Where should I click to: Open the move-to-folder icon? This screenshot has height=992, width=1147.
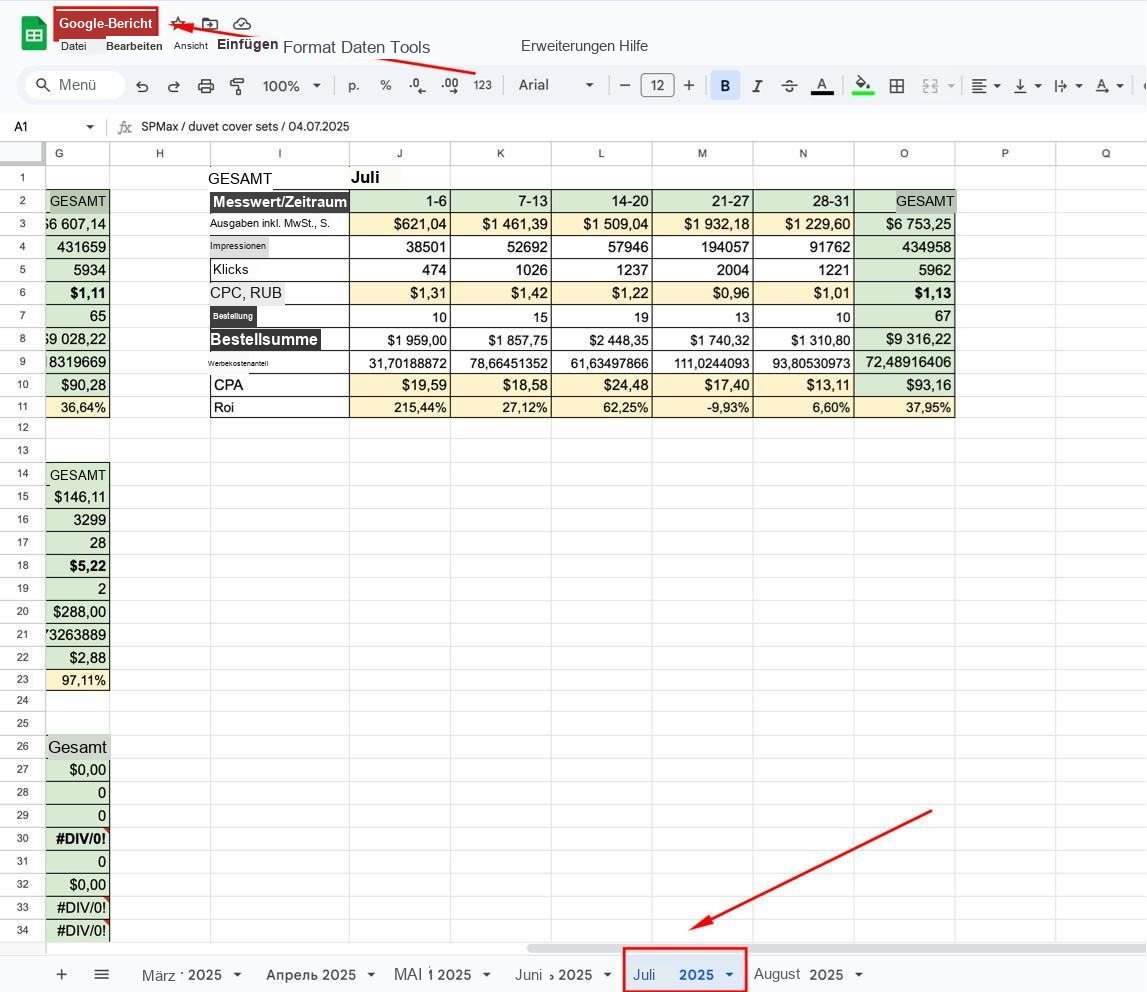click(x=210, y=24)
